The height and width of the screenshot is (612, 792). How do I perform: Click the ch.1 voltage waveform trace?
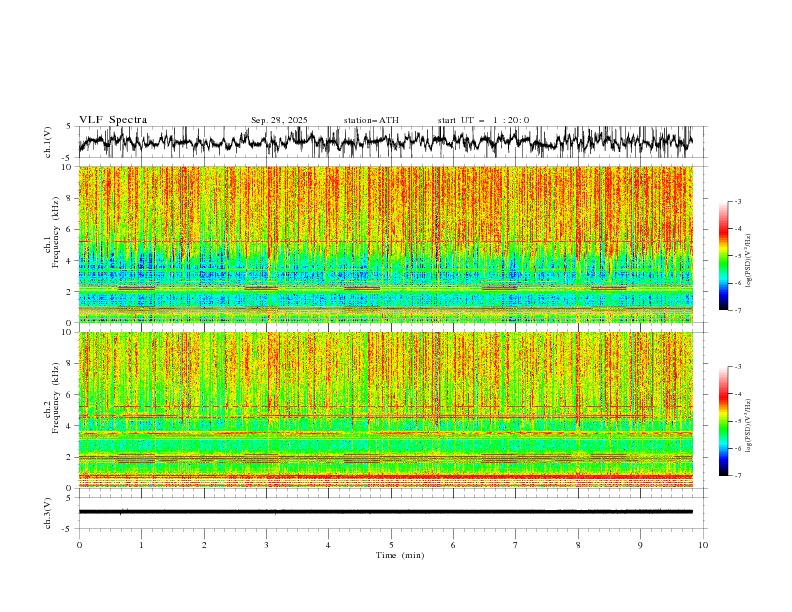[385, 142]
